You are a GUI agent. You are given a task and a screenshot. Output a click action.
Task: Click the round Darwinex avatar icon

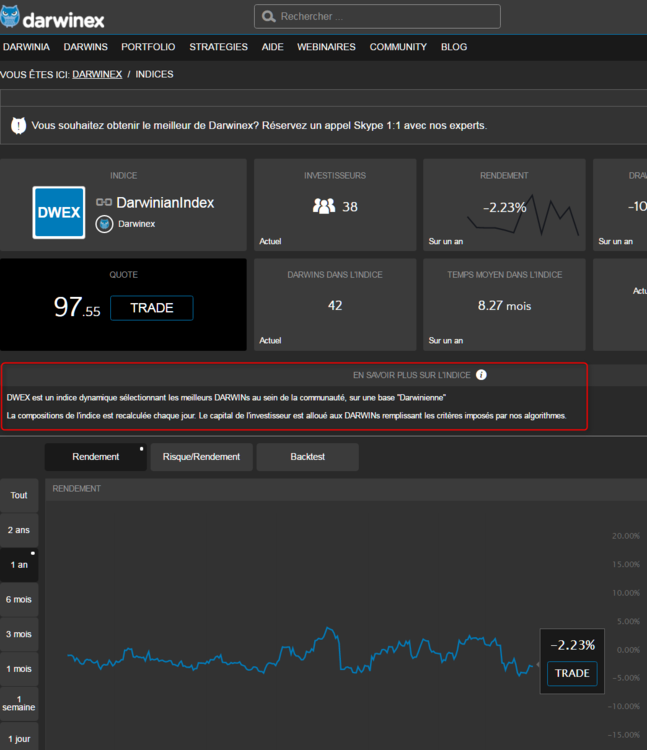point(103,225)
